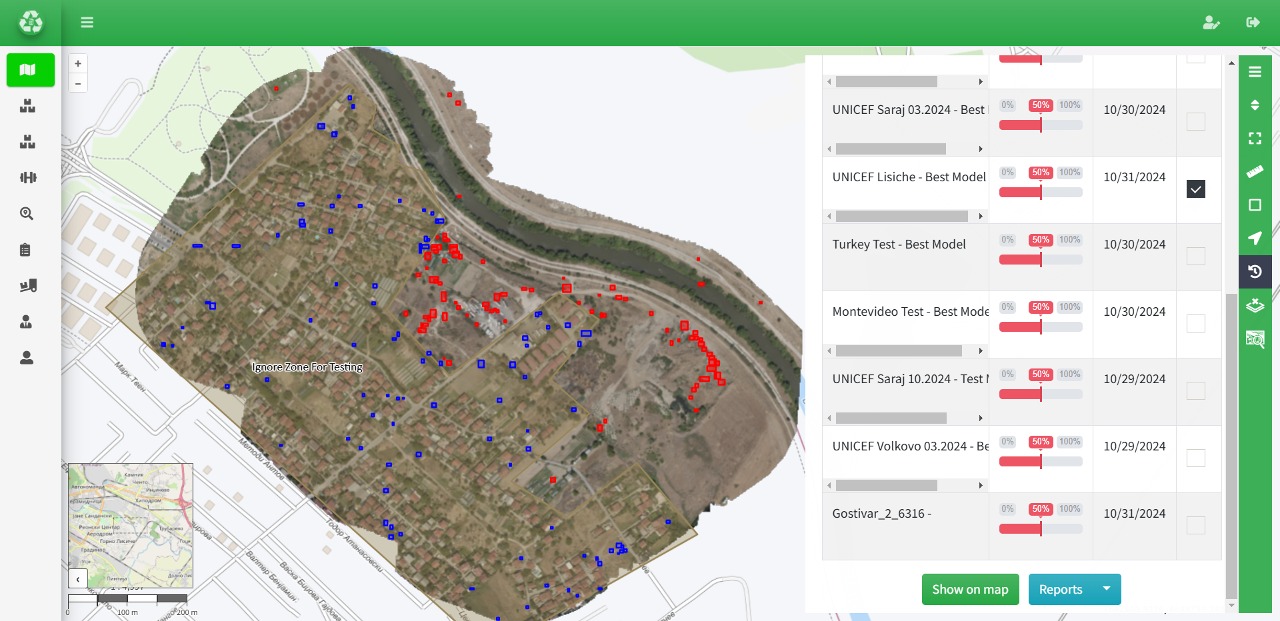Click the Lisiche row horizontal scrollbar thumb
The width and height of the screenshot is (1280, 621).
[x=902, y=216]
